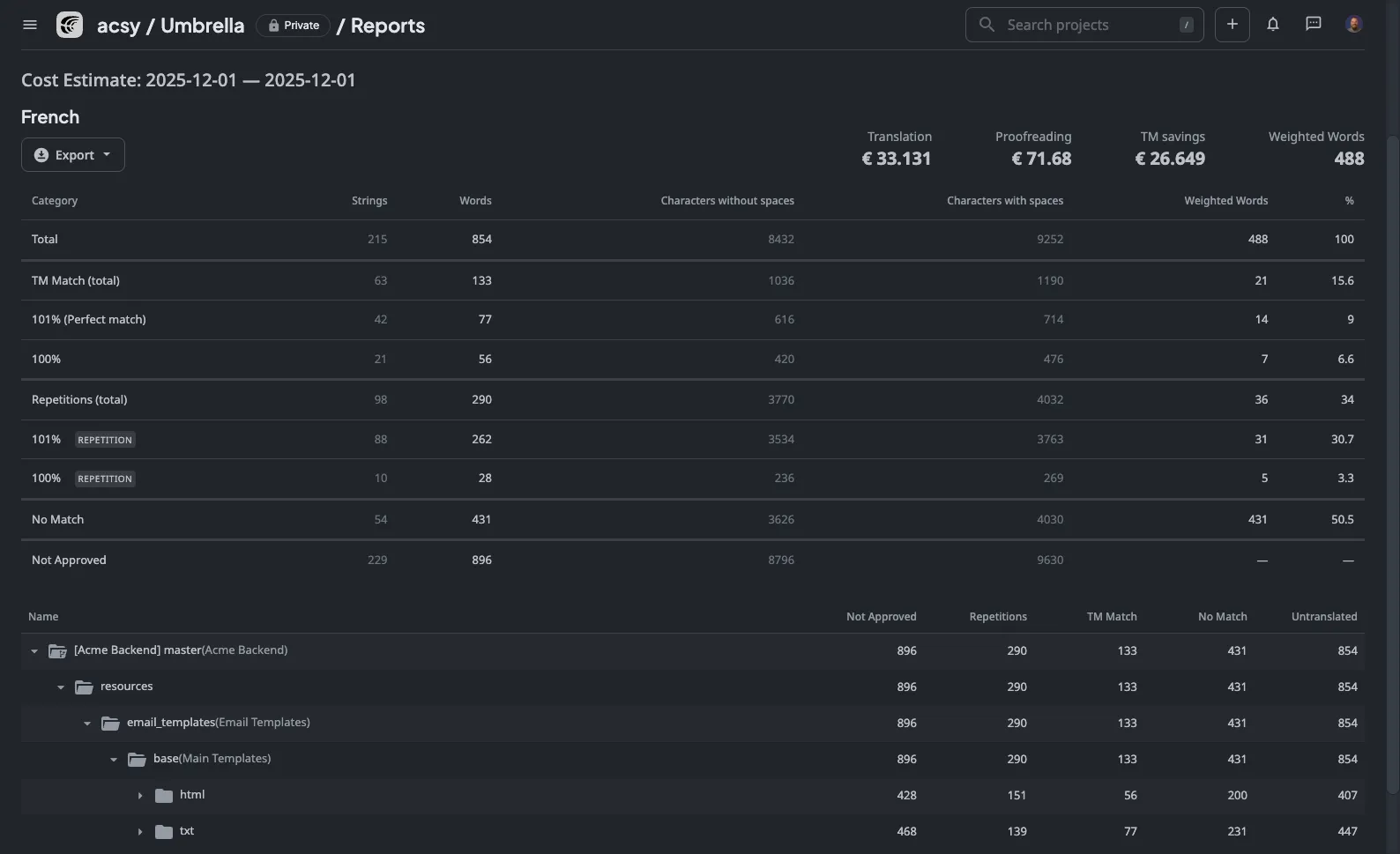Click the Search projects field
This screenshot has width=1400, height=854.
(x=1084, y=25)
